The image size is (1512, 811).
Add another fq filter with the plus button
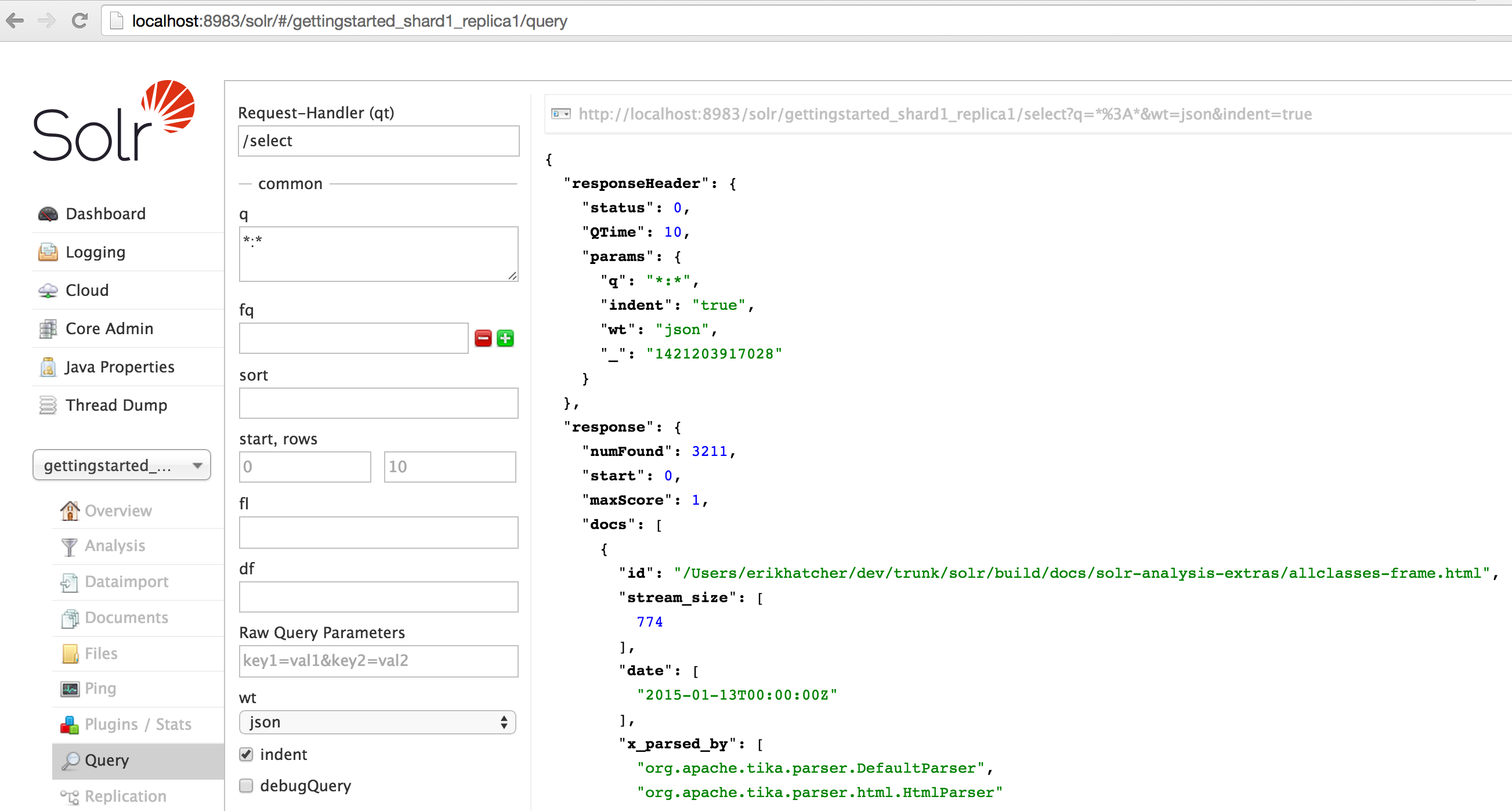505,338
